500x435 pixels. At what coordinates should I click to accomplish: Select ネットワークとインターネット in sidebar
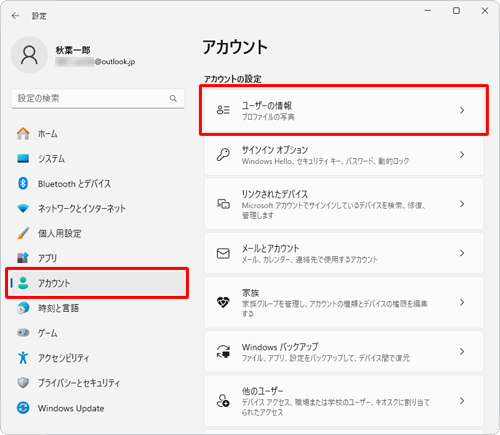(97, 208)
